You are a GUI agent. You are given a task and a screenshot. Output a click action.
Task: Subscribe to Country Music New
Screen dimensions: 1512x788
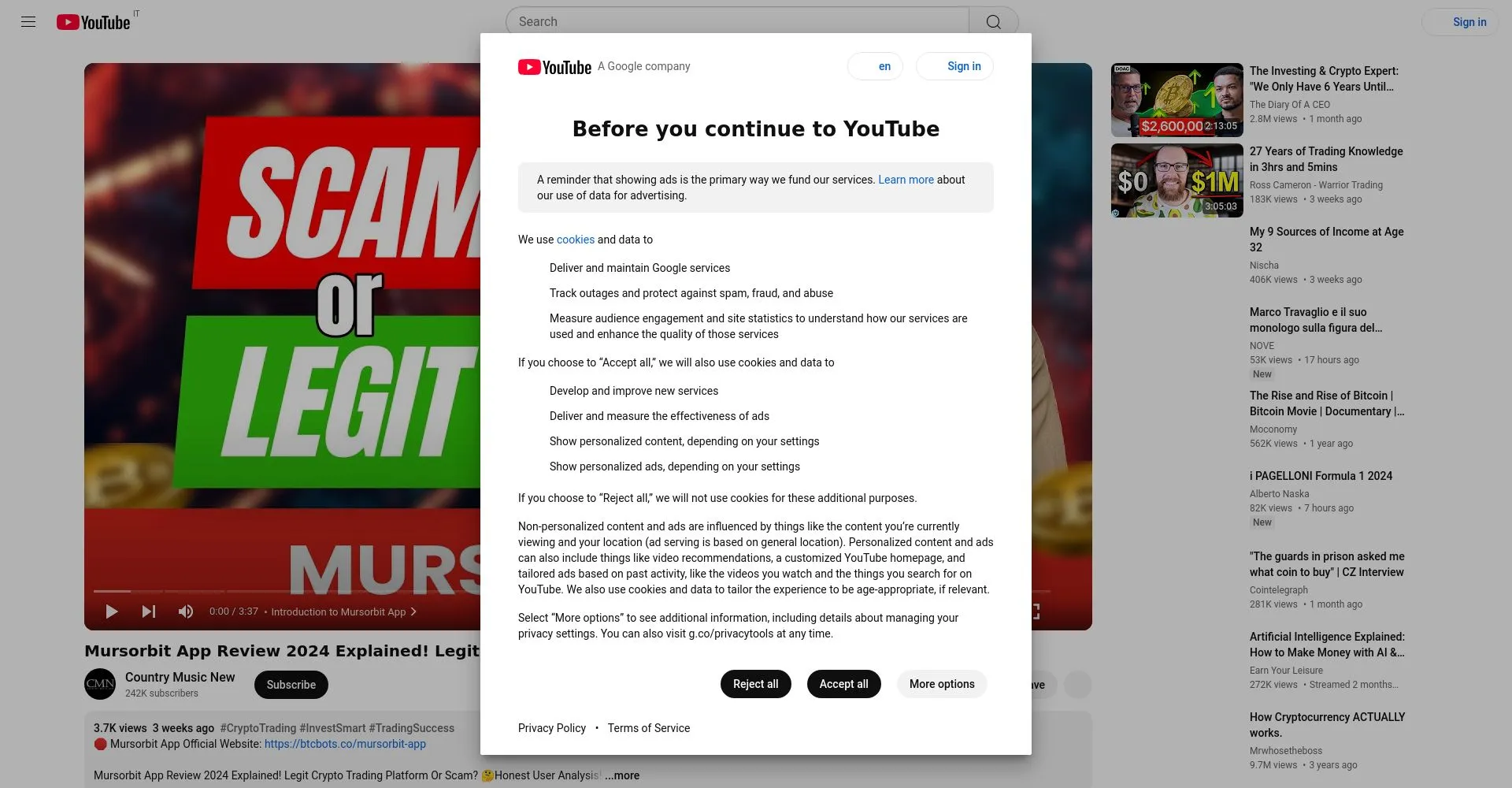click(x=291, y=685)
